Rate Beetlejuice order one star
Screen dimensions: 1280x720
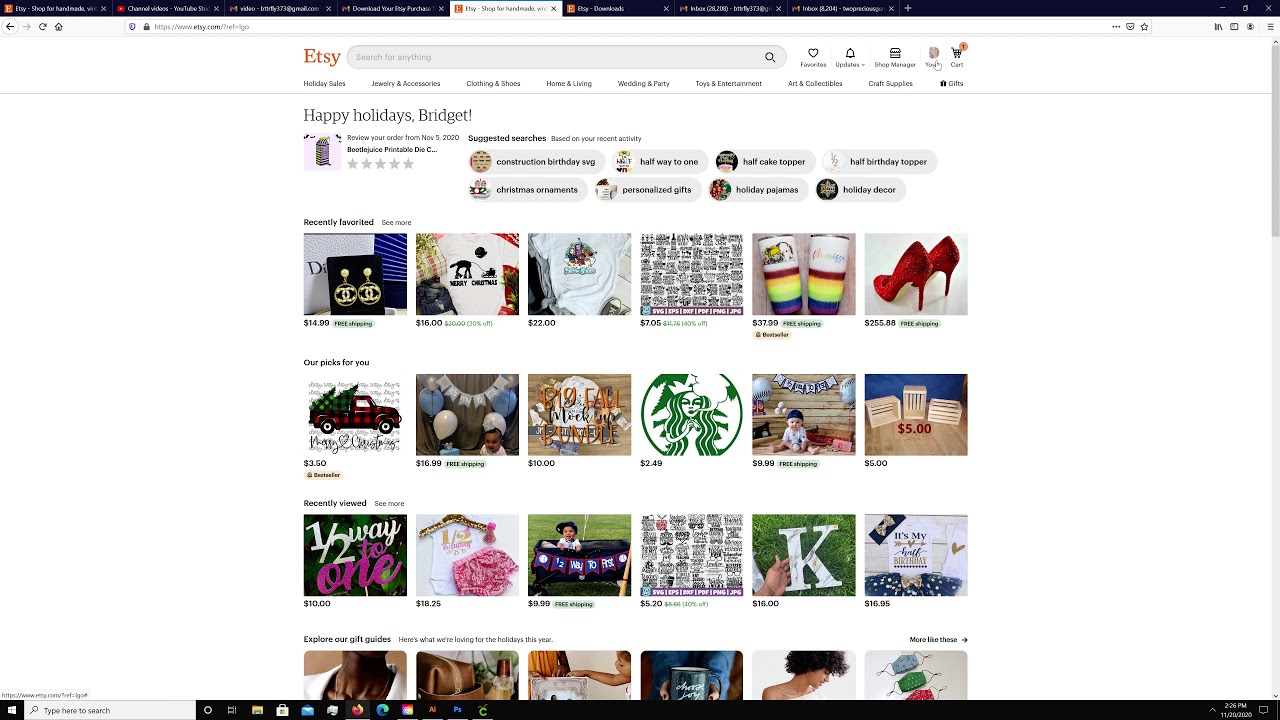353,164
